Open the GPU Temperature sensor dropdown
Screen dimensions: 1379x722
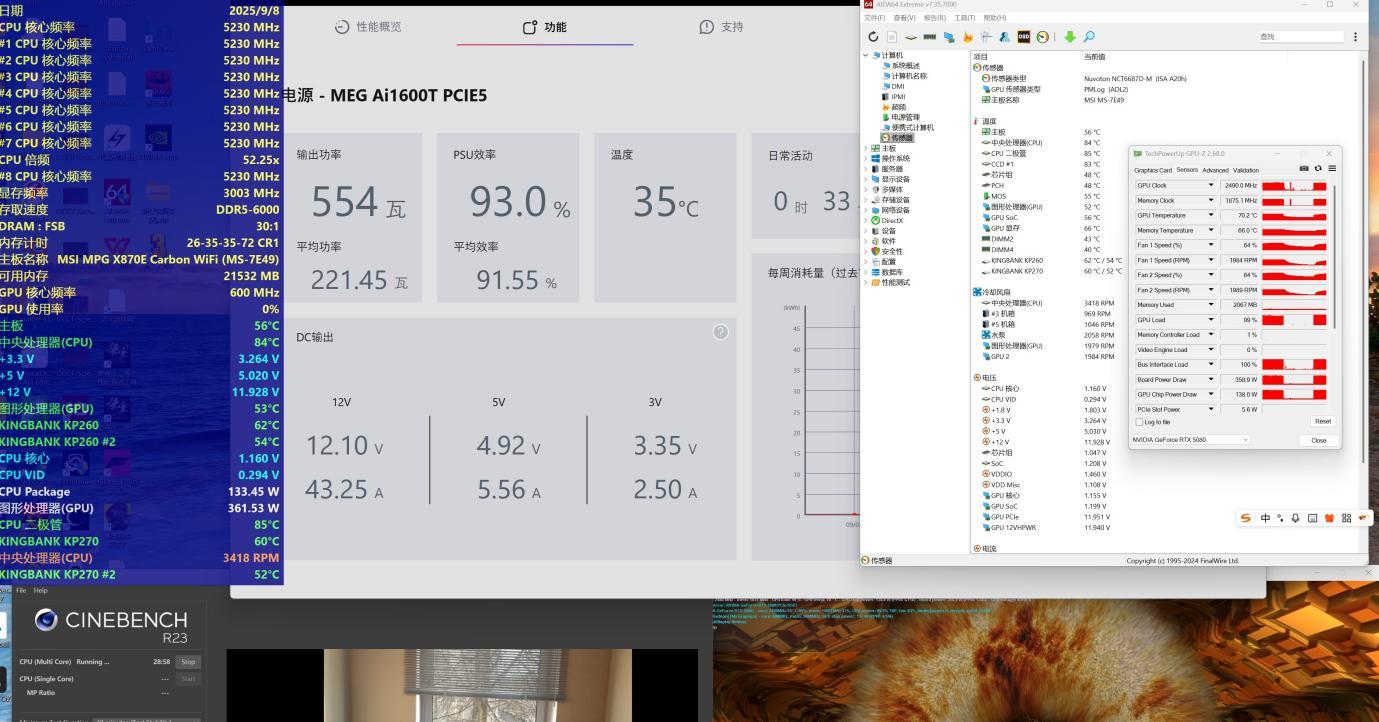tap(1211, 215)
